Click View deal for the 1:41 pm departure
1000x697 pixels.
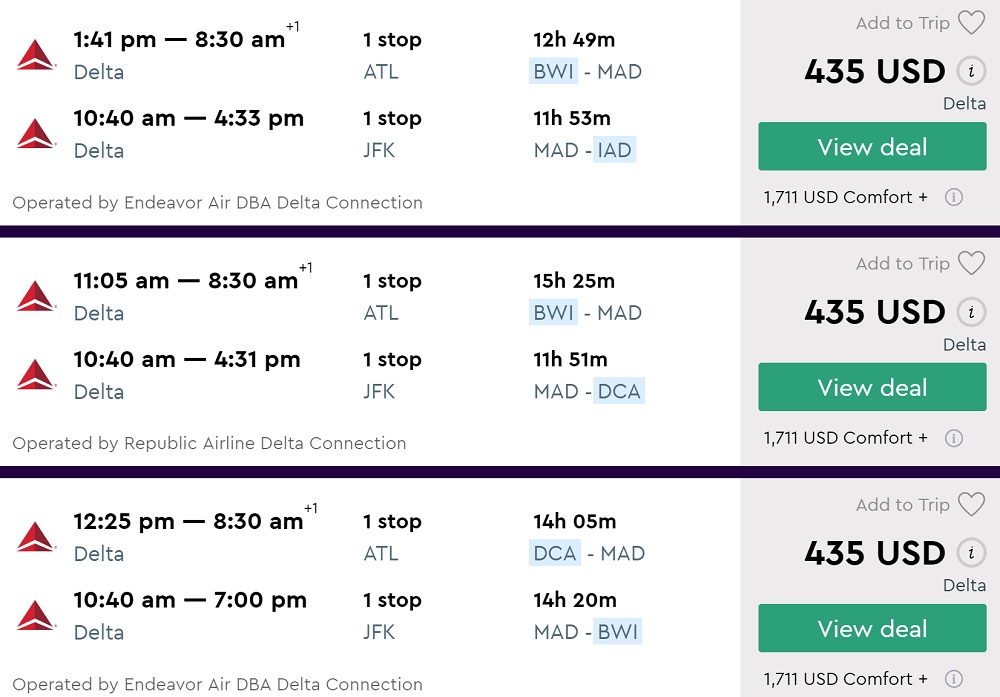[x=872, y=147]
